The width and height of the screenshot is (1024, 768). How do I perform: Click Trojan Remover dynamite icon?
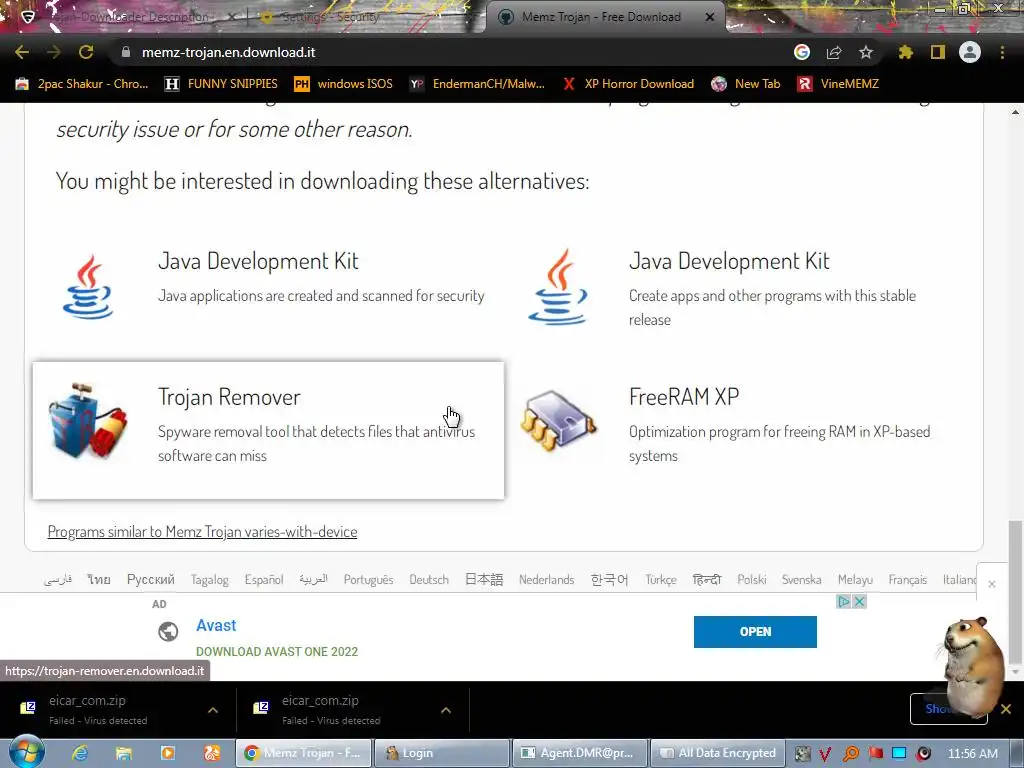point(87,421)
